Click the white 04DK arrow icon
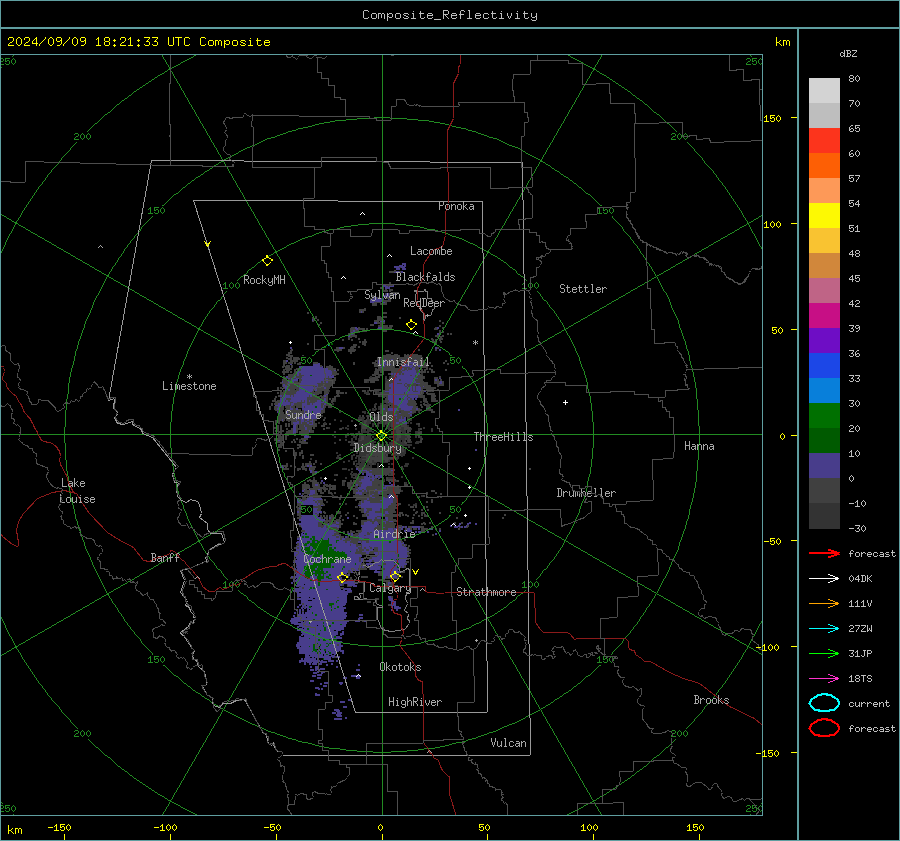Viewport: 900px width, 841px height. coord(824,578)
